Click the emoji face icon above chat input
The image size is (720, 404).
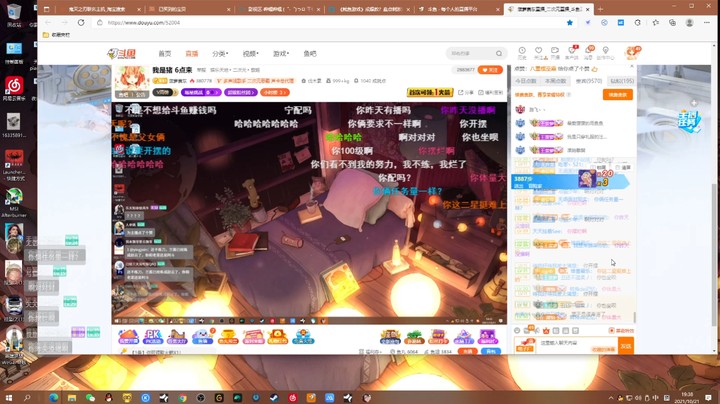pos(518,331)
